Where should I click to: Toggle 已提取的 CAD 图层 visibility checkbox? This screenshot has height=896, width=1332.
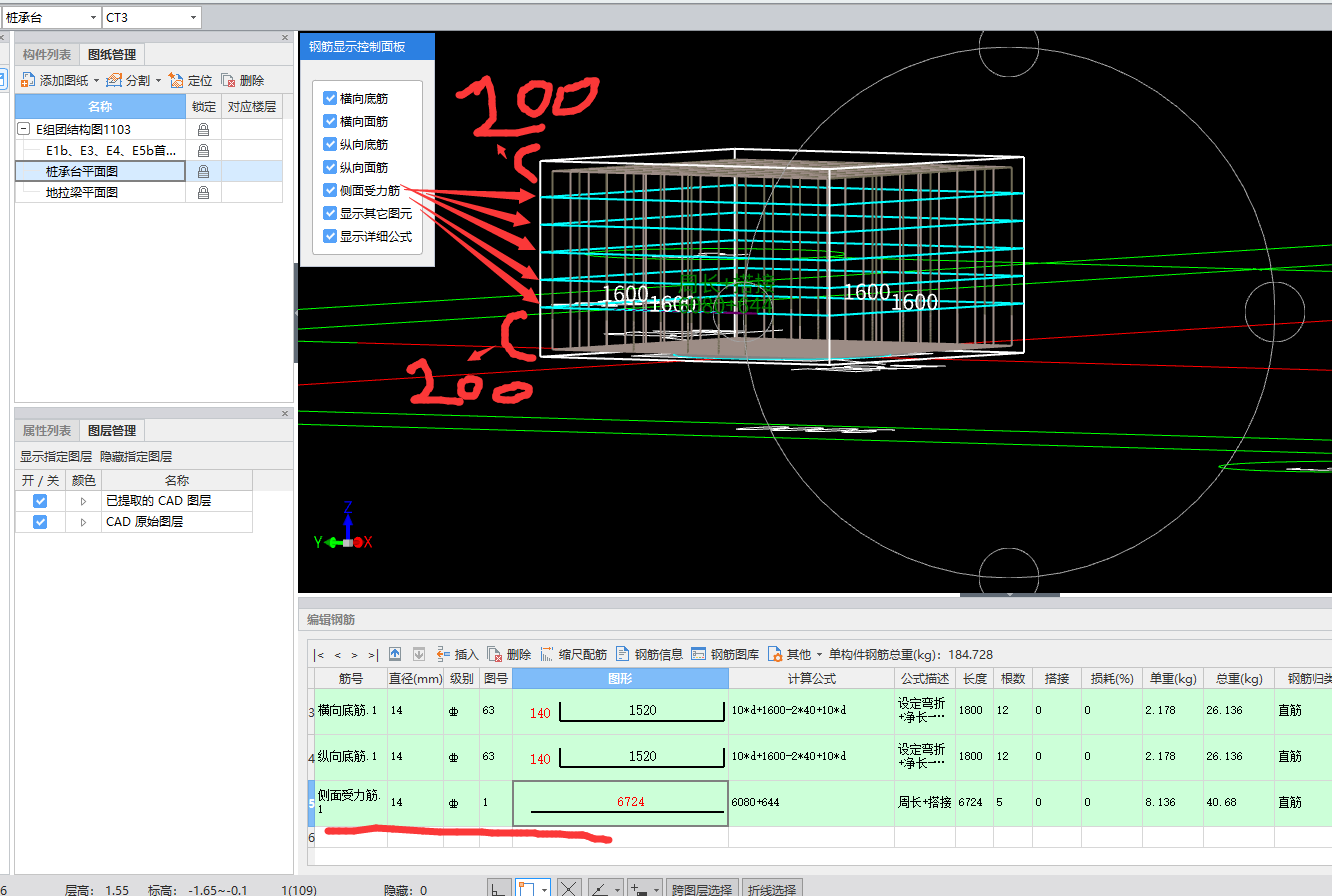click(40, 501)
